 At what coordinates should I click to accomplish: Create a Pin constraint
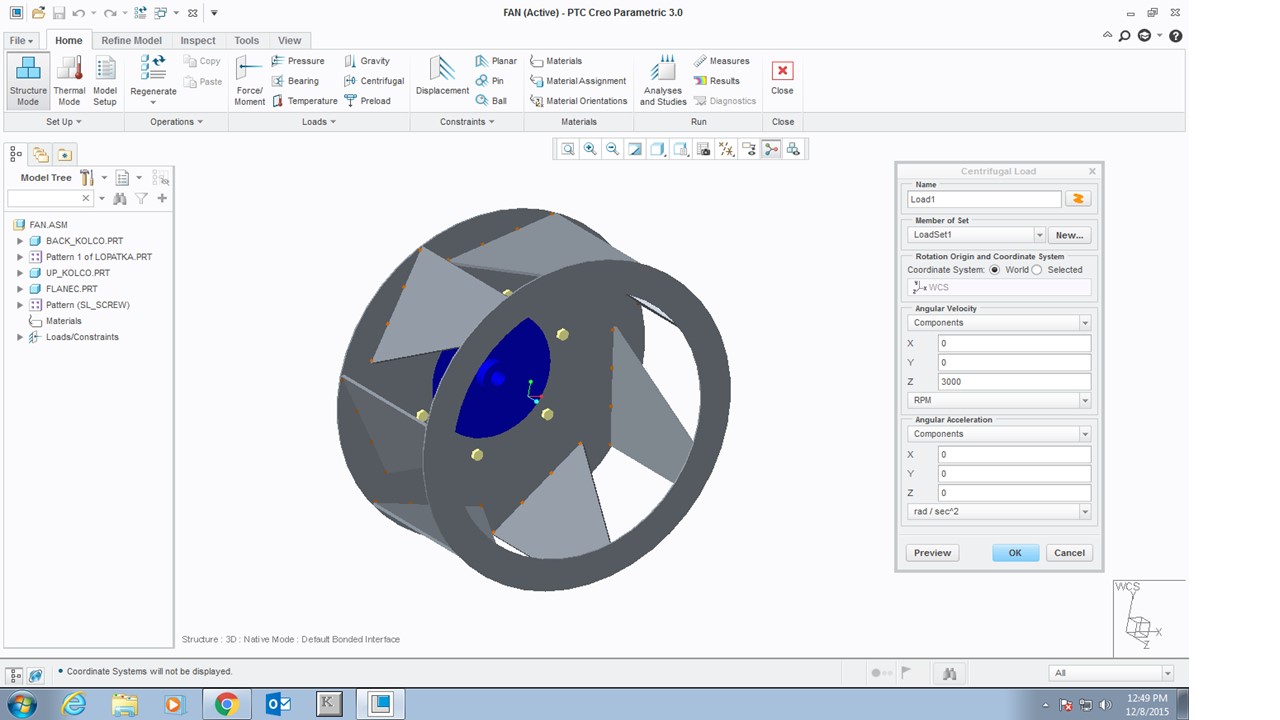click(490, 81)
